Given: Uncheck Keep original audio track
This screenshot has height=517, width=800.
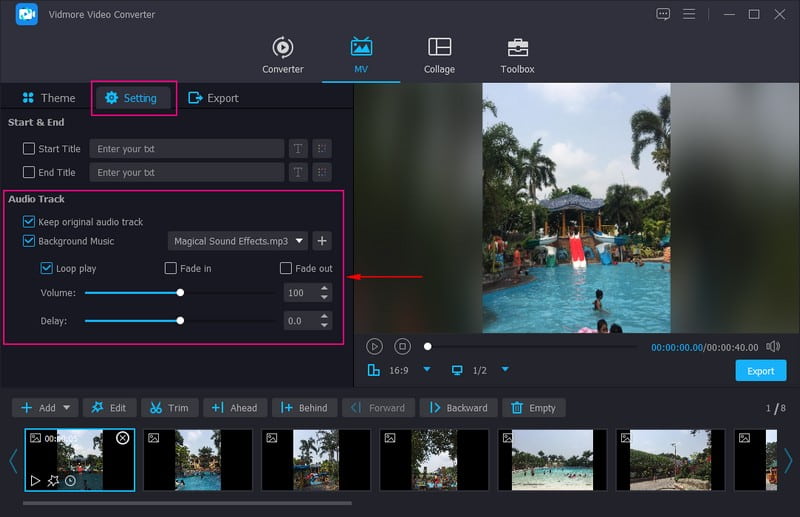Looking at the screenshot, I should pyautogui.click(x=29, y=221).
